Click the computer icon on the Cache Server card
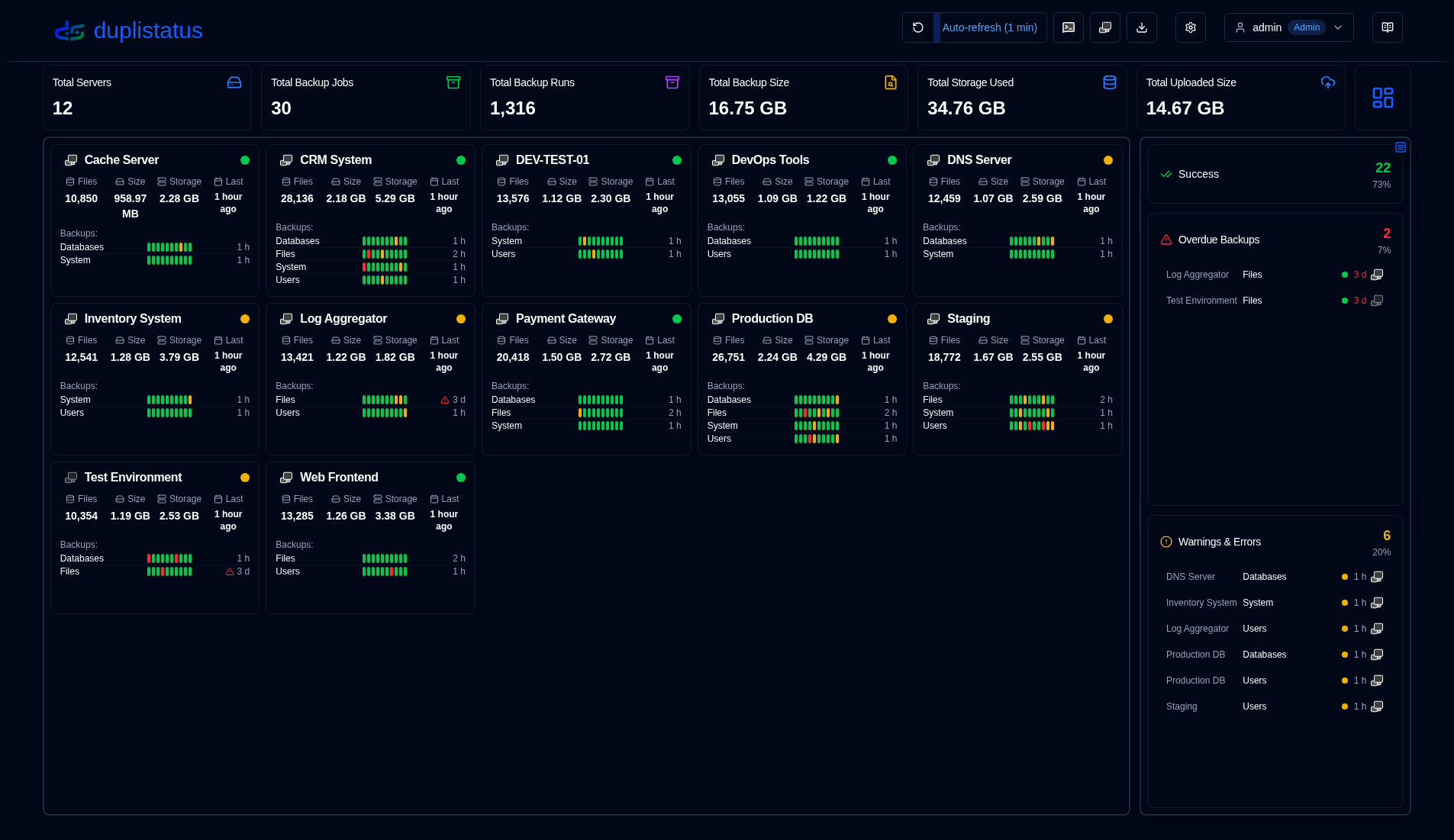Screen dimensions: 1454x840 tap(71, 159)
